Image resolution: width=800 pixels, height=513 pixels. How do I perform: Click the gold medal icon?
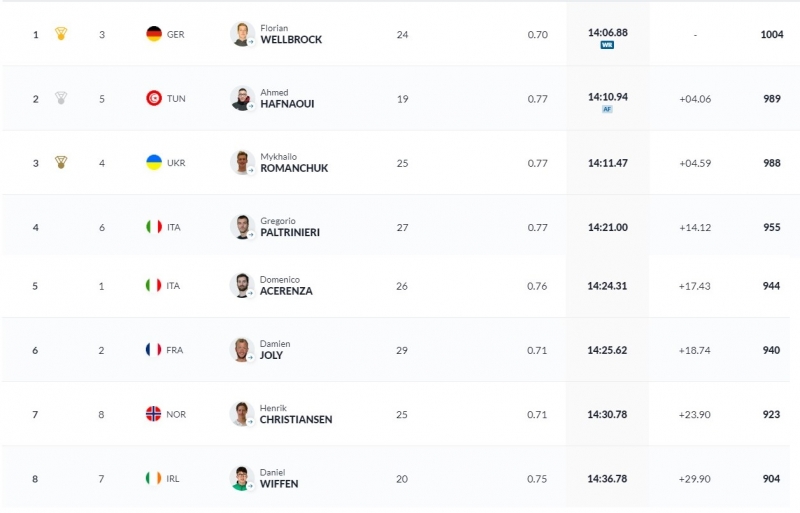61,35
